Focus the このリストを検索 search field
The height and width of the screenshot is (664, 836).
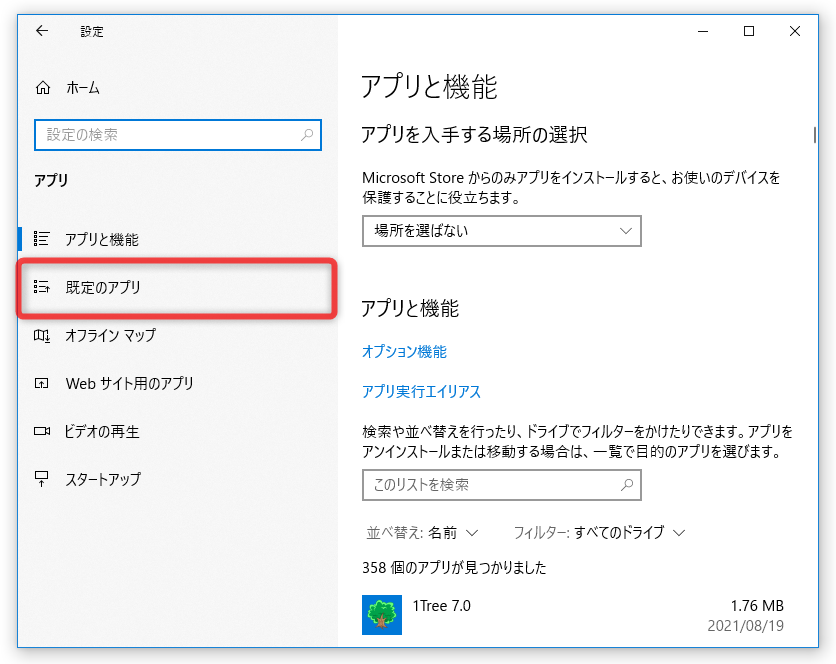pos(502,485)
